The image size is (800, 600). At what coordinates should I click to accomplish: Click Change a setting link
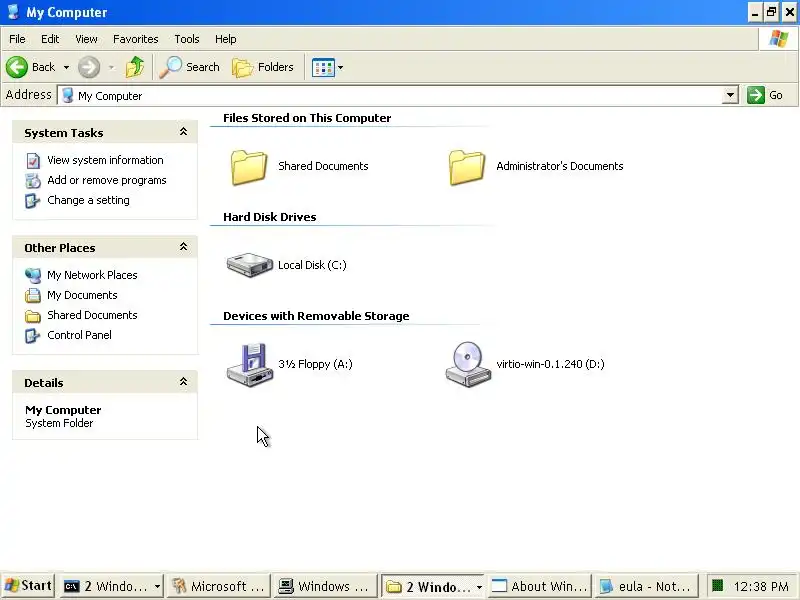[x=88, y=200]
